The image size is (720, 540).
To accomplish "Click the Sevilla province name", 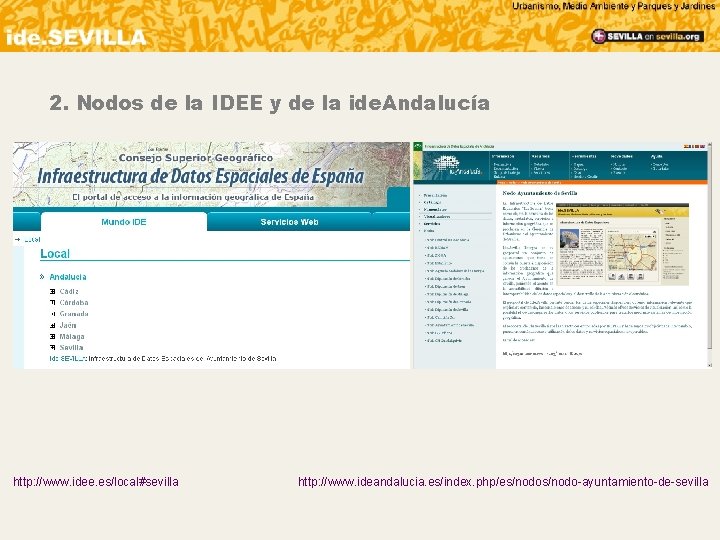I will [x=71, y=348].
